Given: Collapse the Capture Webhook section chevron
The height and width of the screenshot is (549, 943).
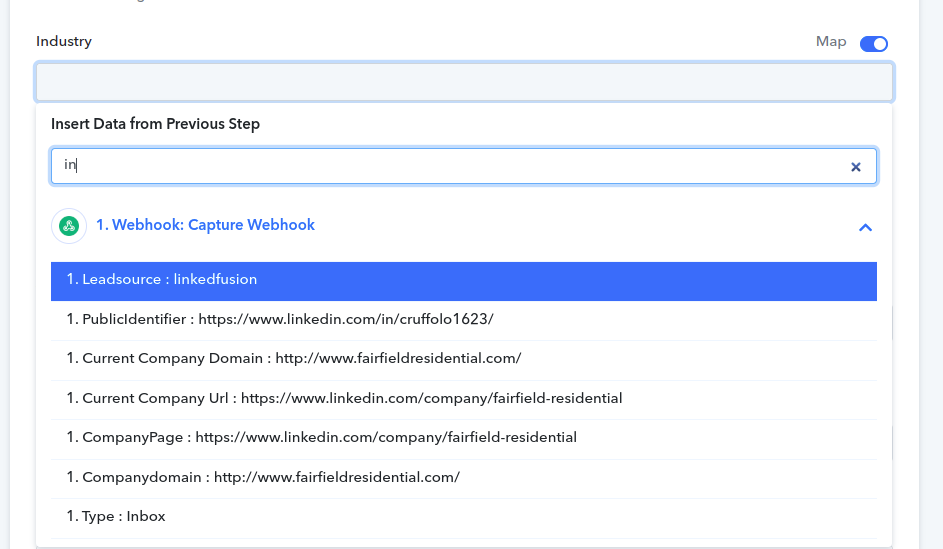Looking at the screenshot, I should [865, 227].
